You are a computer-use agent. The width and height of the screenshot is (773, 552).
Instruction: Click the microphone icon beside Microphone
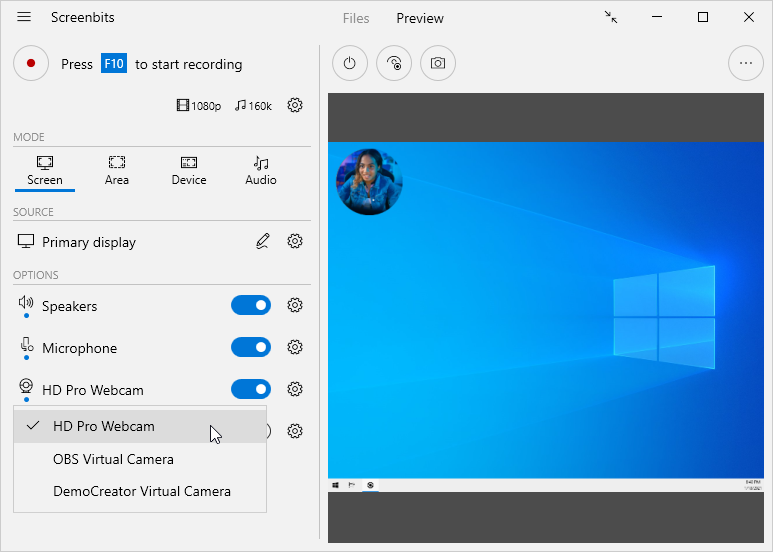(x=27, y=345)
